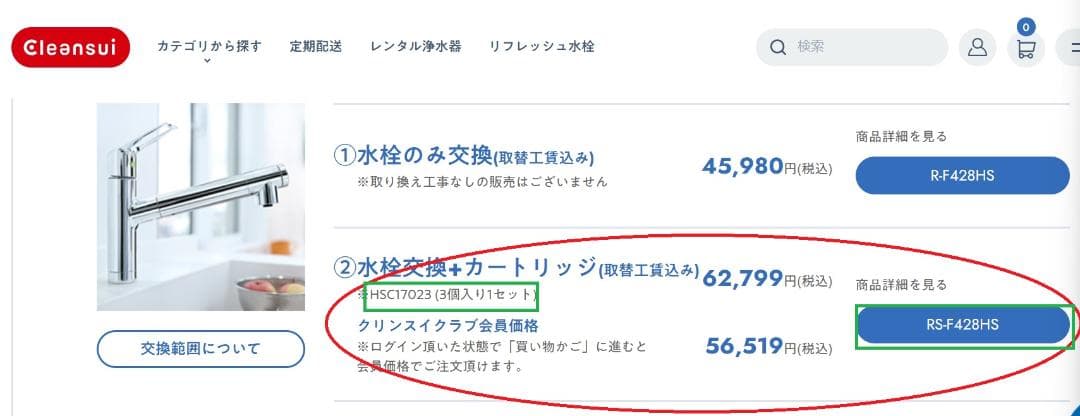The image size is (1080, 416).
Task: Click the R-F428HS product button
Action: click(962, 176)
